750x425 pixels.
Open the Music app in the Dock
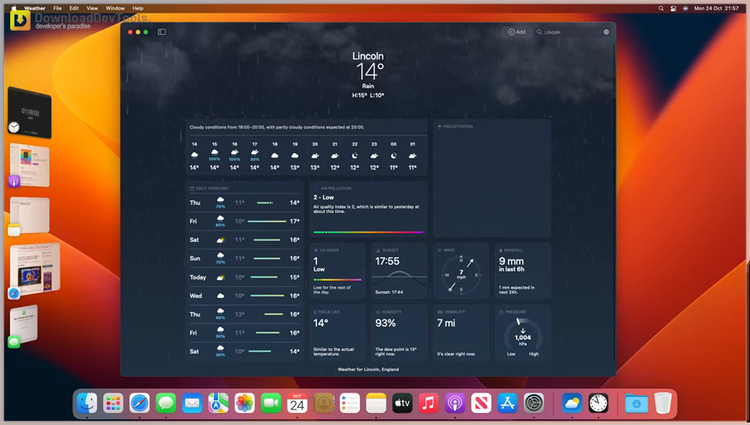pos(428,403)
